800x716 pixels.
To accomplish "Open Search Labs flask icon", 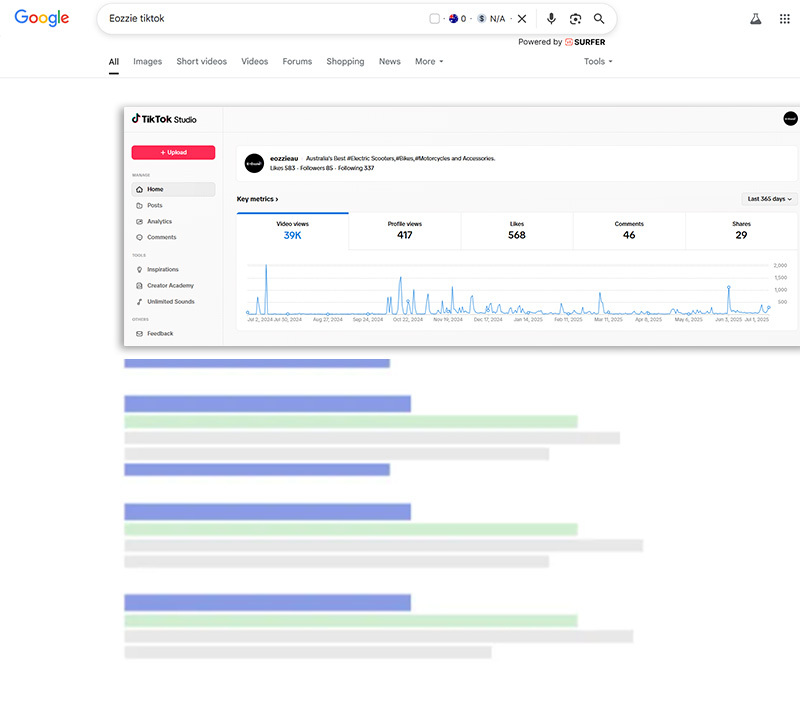I will tap(756, 19).
